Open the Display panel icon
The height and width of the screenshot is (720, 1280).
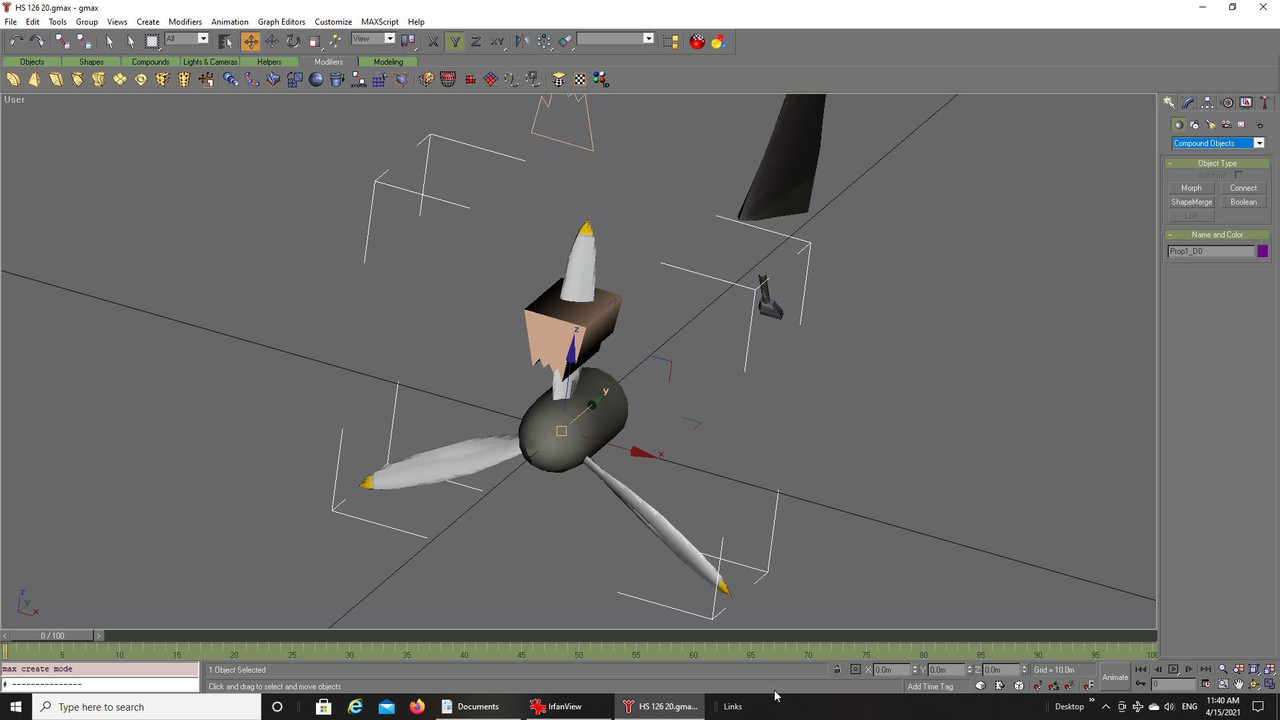click(1246, 102)
